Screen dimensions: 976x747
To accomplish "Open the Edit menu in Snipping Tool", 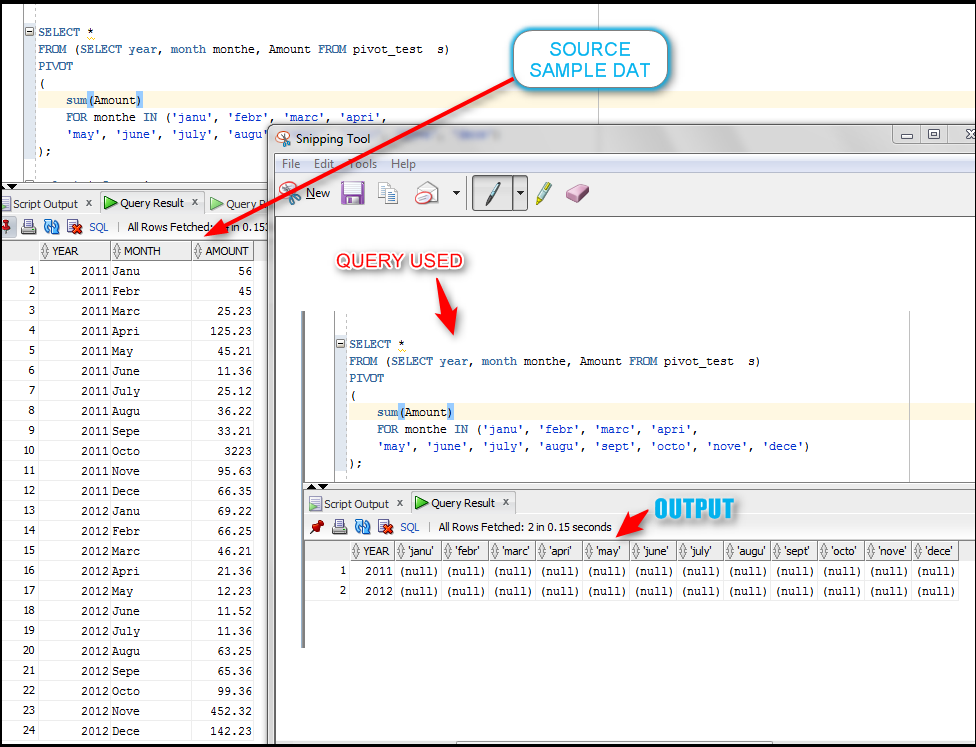I will [x=324, y=164].
